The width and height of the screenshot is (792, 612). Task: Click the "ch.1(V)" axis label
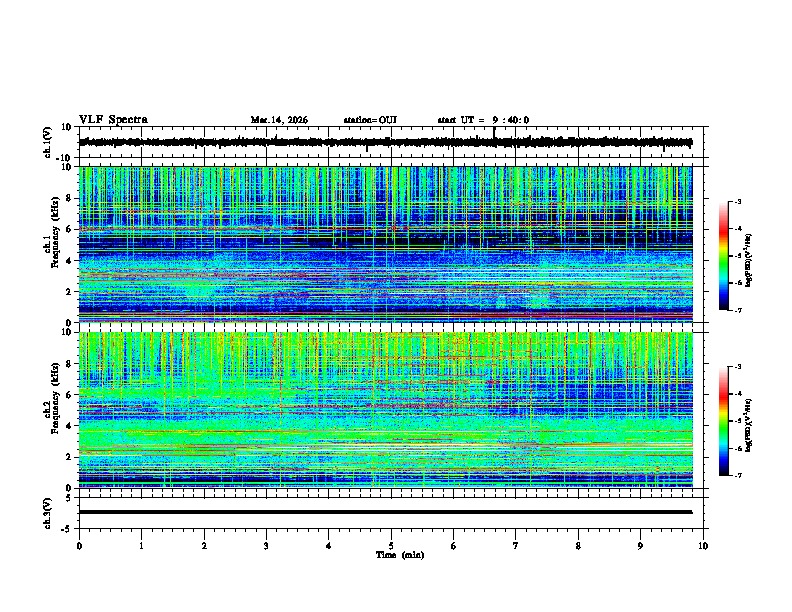48,142
